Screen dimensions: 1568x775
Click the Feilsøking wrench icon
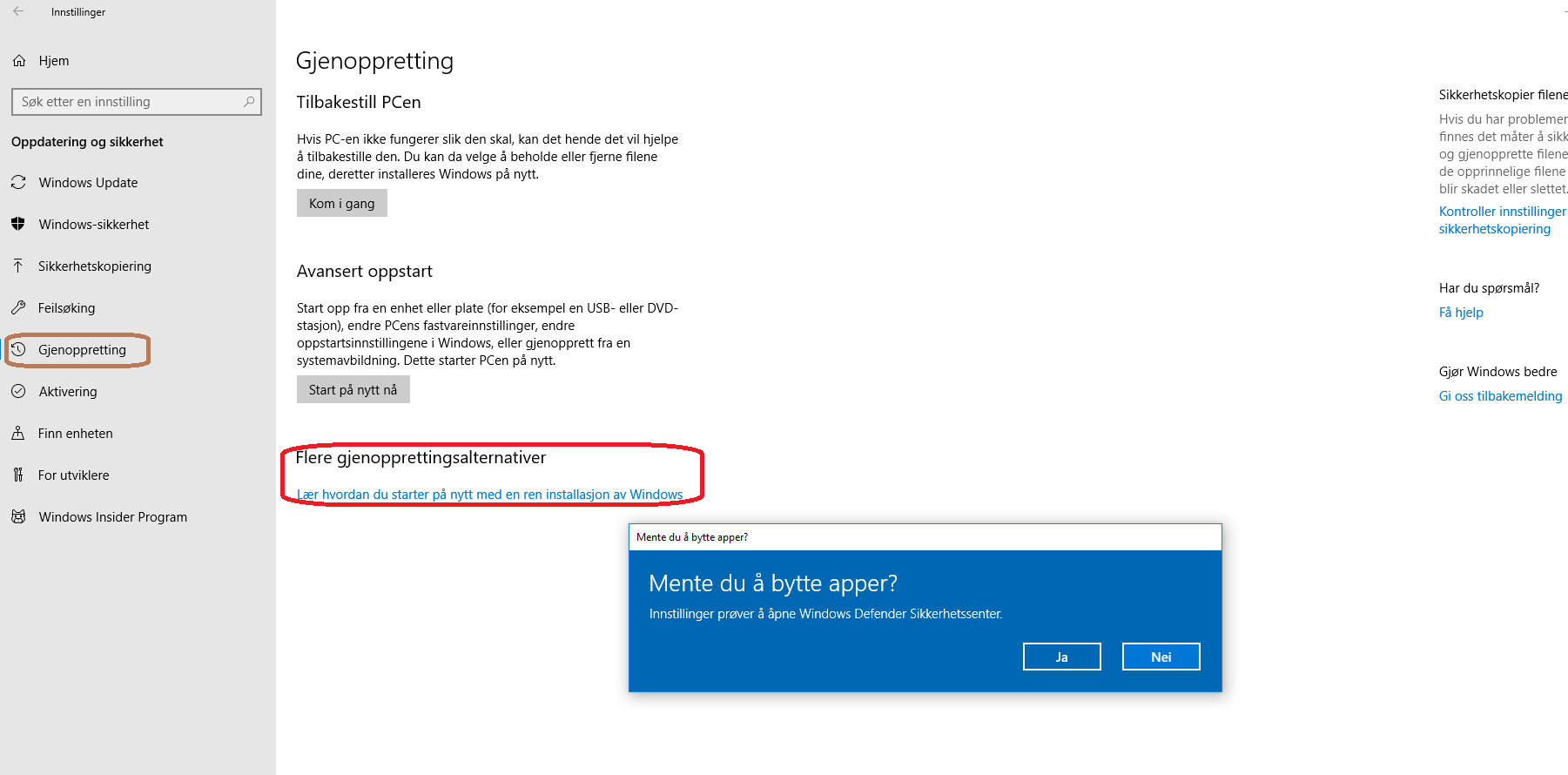pos(18,307)
